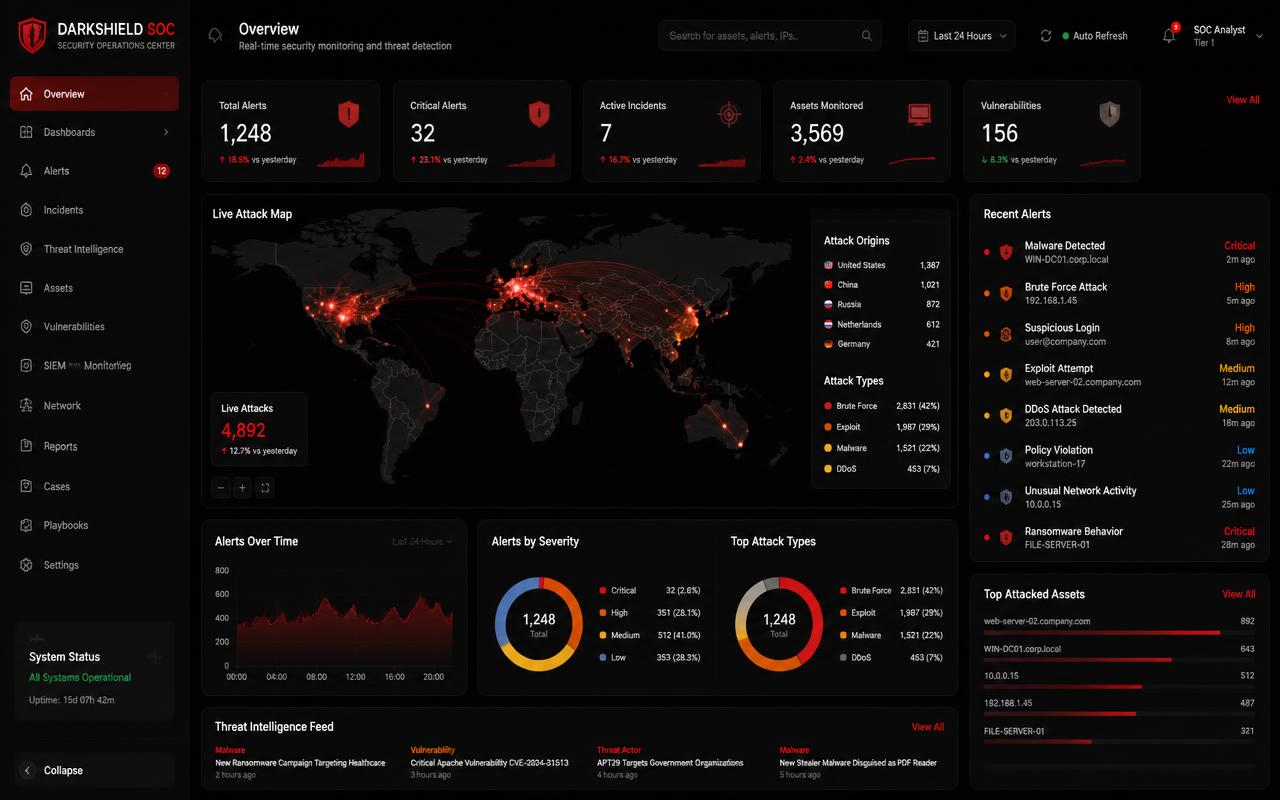Viewport: 1280px width, 800px height.
Task: Go to Playbooks in the sidebar
Action: pos(95,525)
